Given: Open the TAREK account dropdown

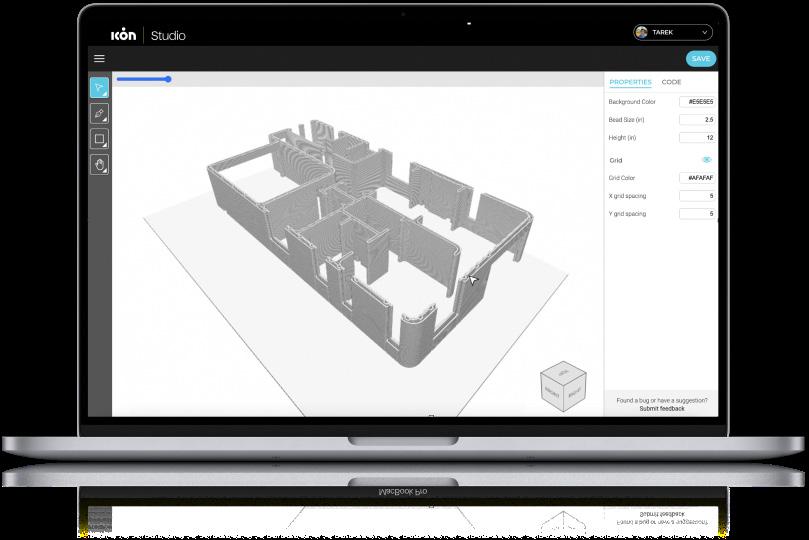Looking at the screenshot, I should 673,32.
